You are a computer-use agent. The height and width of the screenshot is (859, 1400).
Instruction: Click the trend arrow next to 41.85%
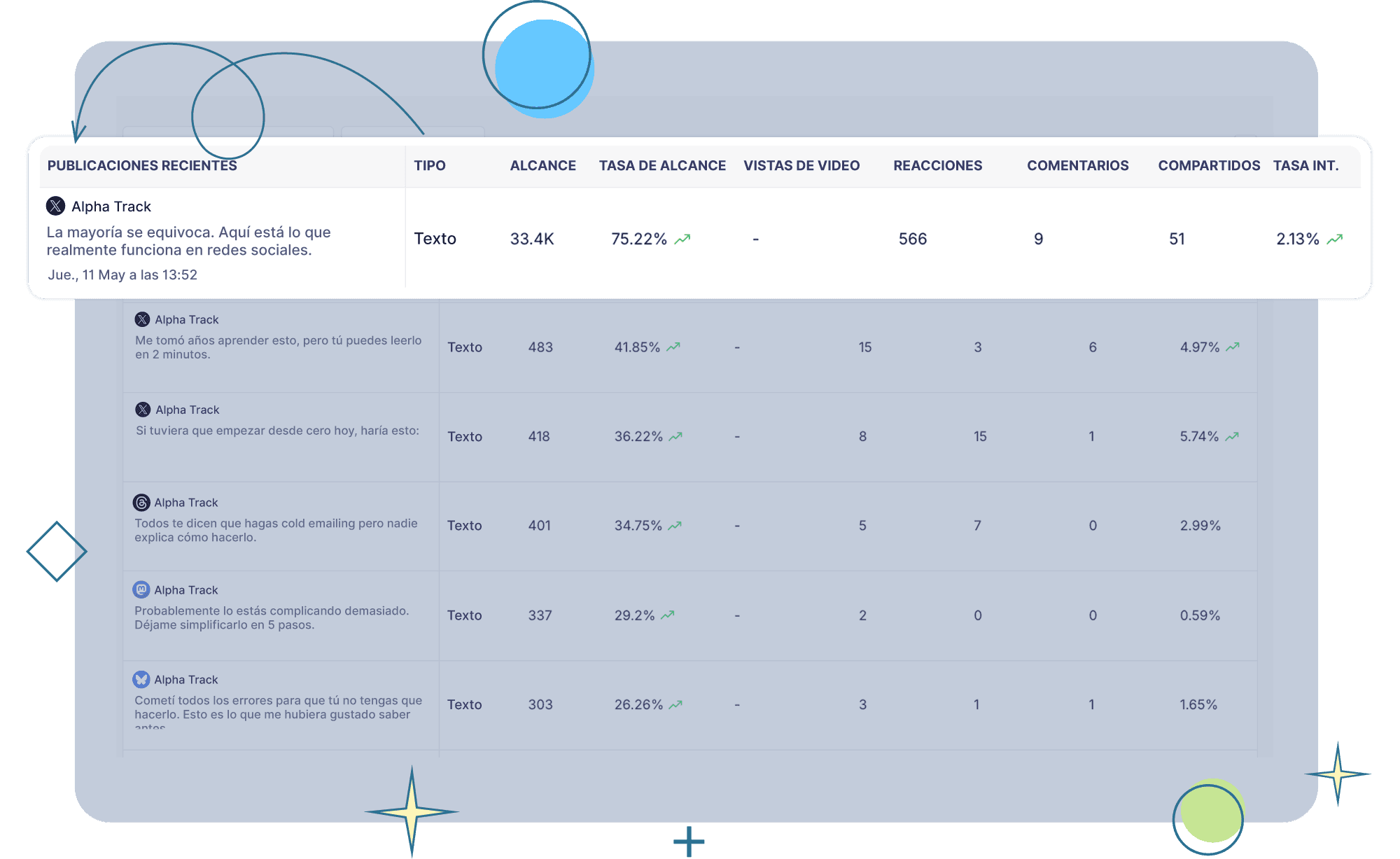[x=673, y=347]
